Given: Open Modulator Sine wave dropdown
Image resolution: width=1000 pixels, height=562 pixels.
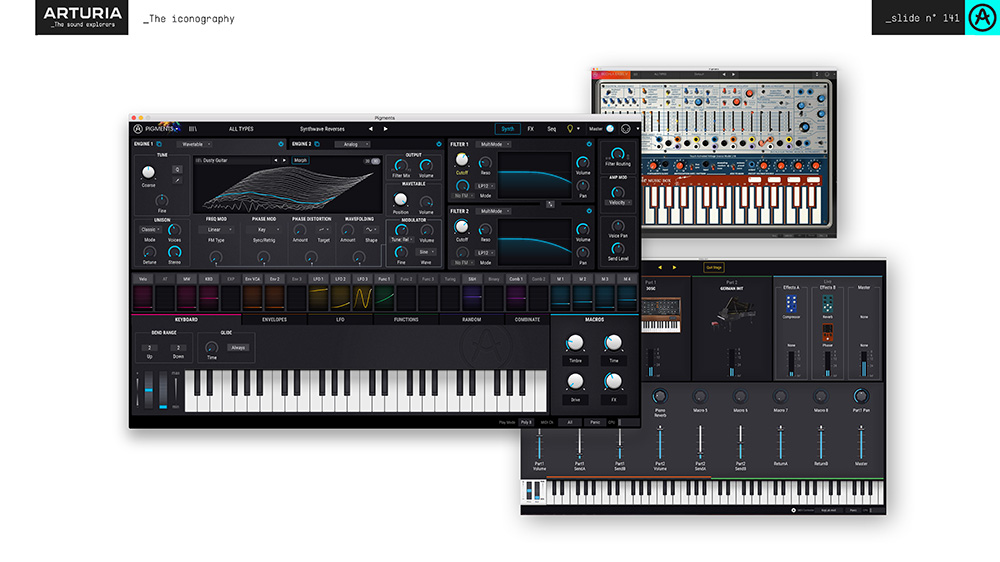Looking at the screenshot, I should [426, 252].
